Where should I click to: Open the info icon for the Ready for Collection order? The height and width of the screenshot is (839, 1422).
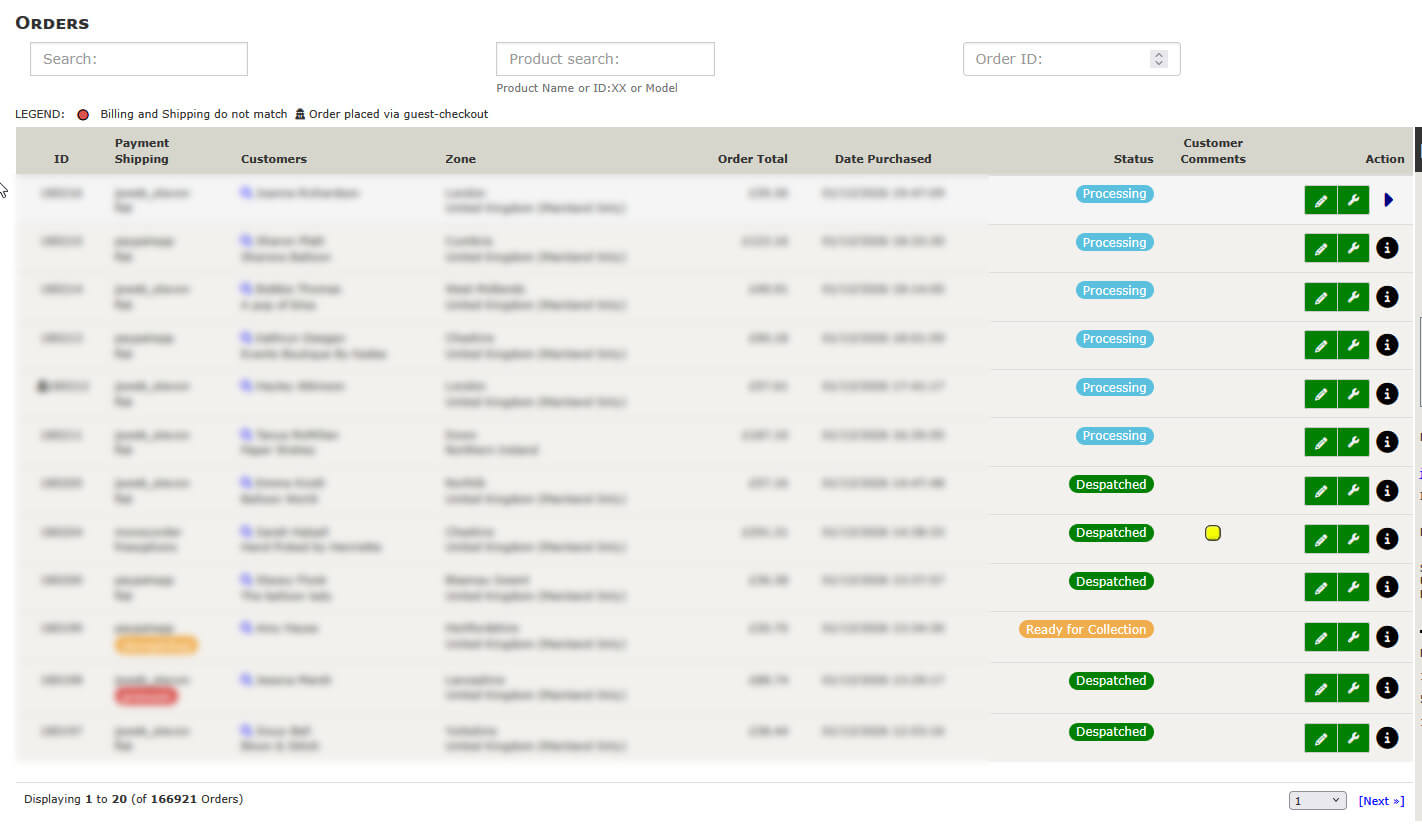click(1387, 636)
